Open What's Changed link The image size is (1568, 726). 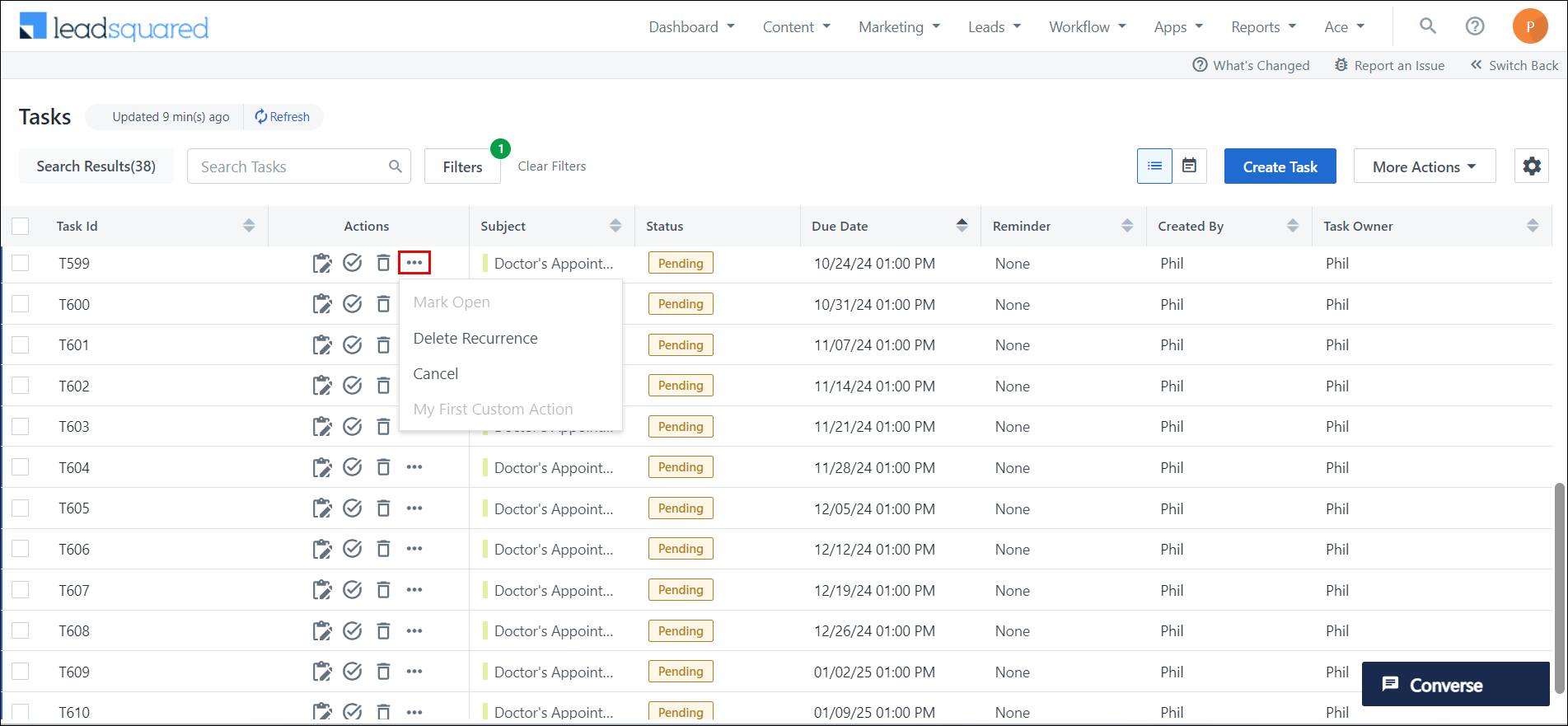1251,65
